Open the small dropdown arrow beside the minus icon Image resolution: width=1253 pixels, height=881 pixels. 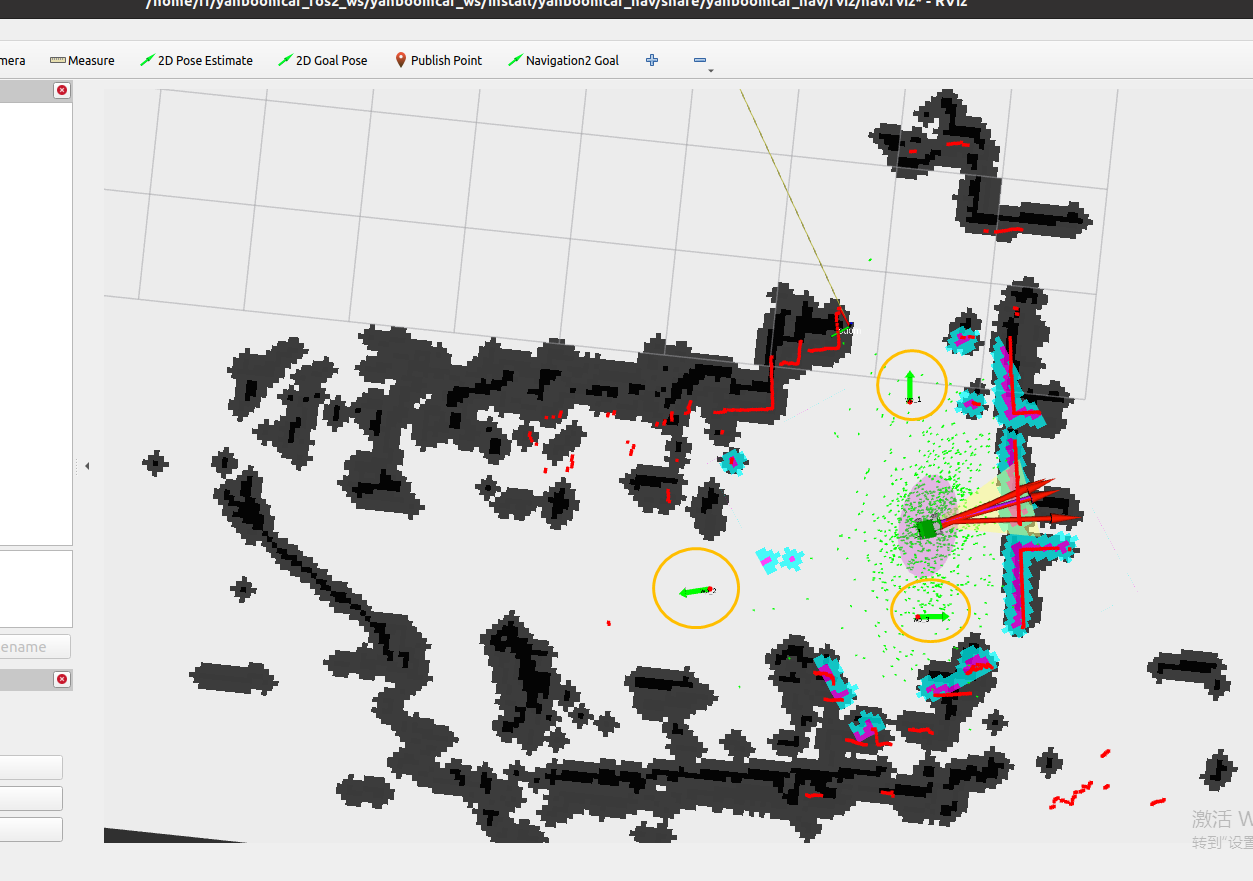[x=711, y=71]
